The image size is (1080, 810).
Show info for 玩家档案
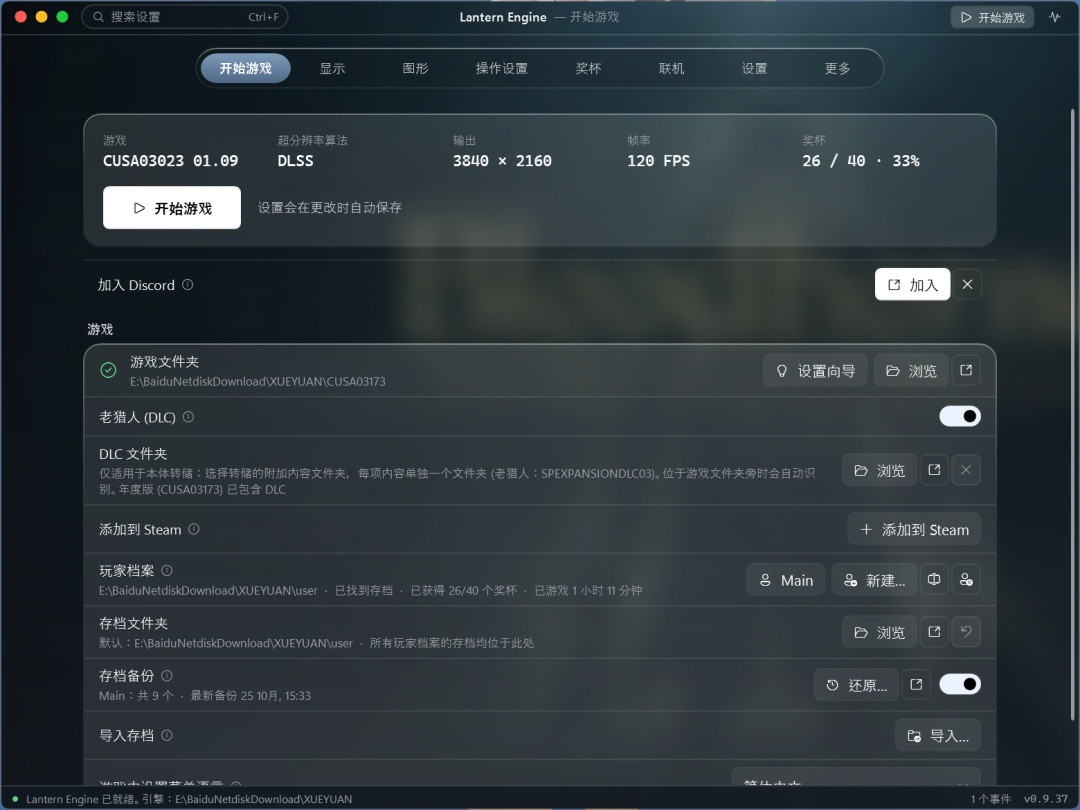click(x=167, y=570)
